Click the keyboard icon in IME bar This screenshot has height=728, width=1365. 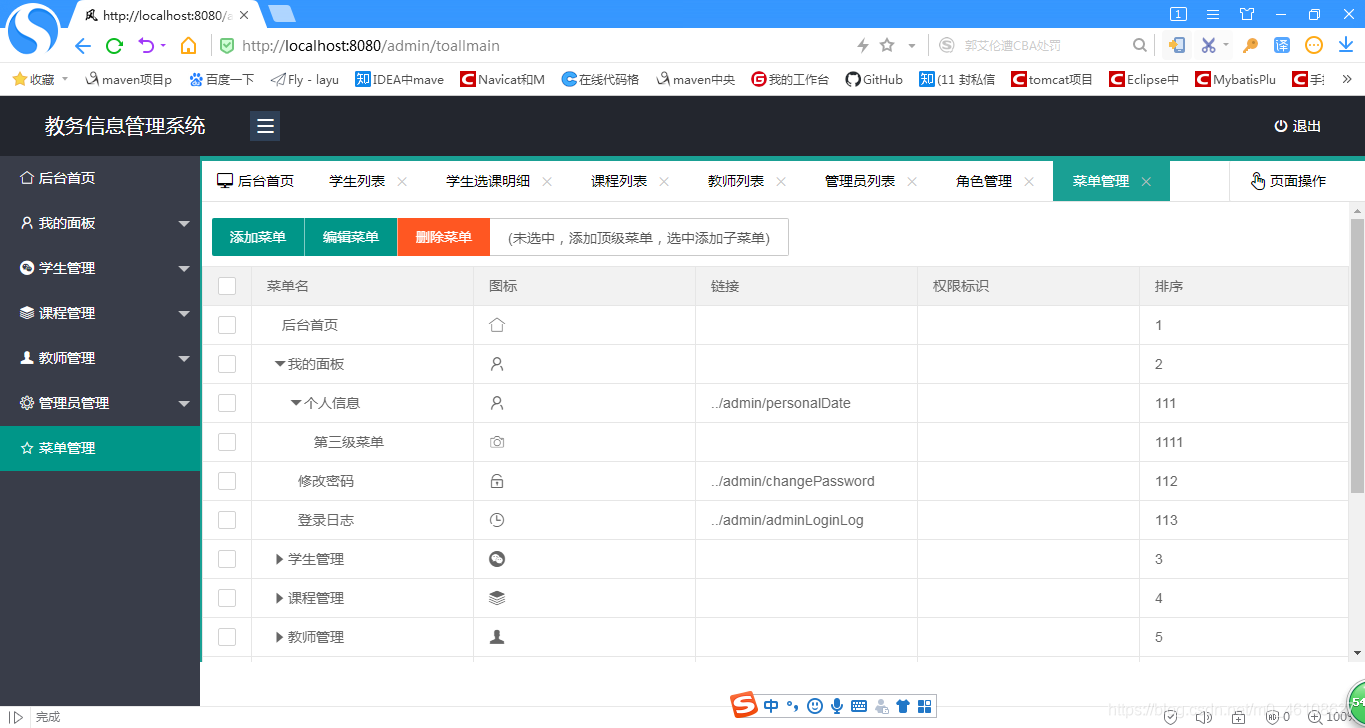[x=859, y=706]
